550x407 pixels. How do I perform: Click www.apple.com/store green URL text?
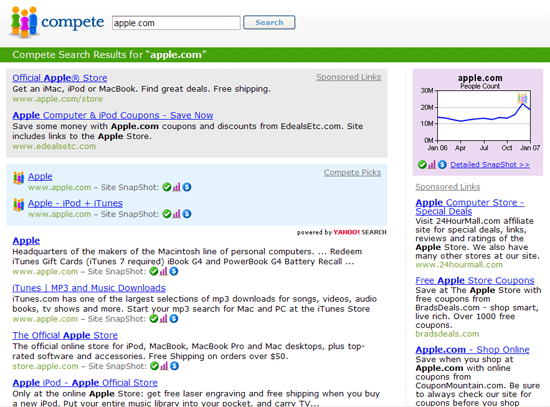point(58,99)
